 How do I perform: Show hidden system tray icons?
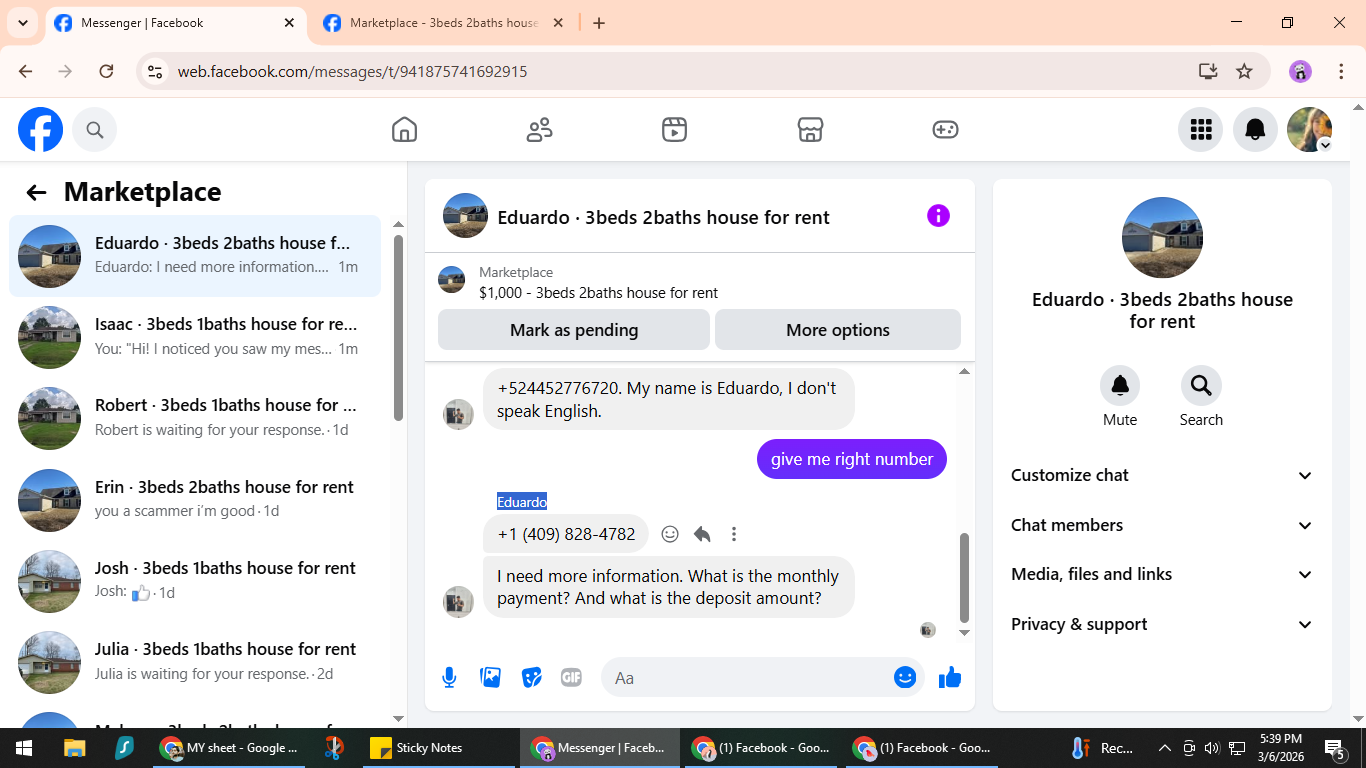[1164, 748]
